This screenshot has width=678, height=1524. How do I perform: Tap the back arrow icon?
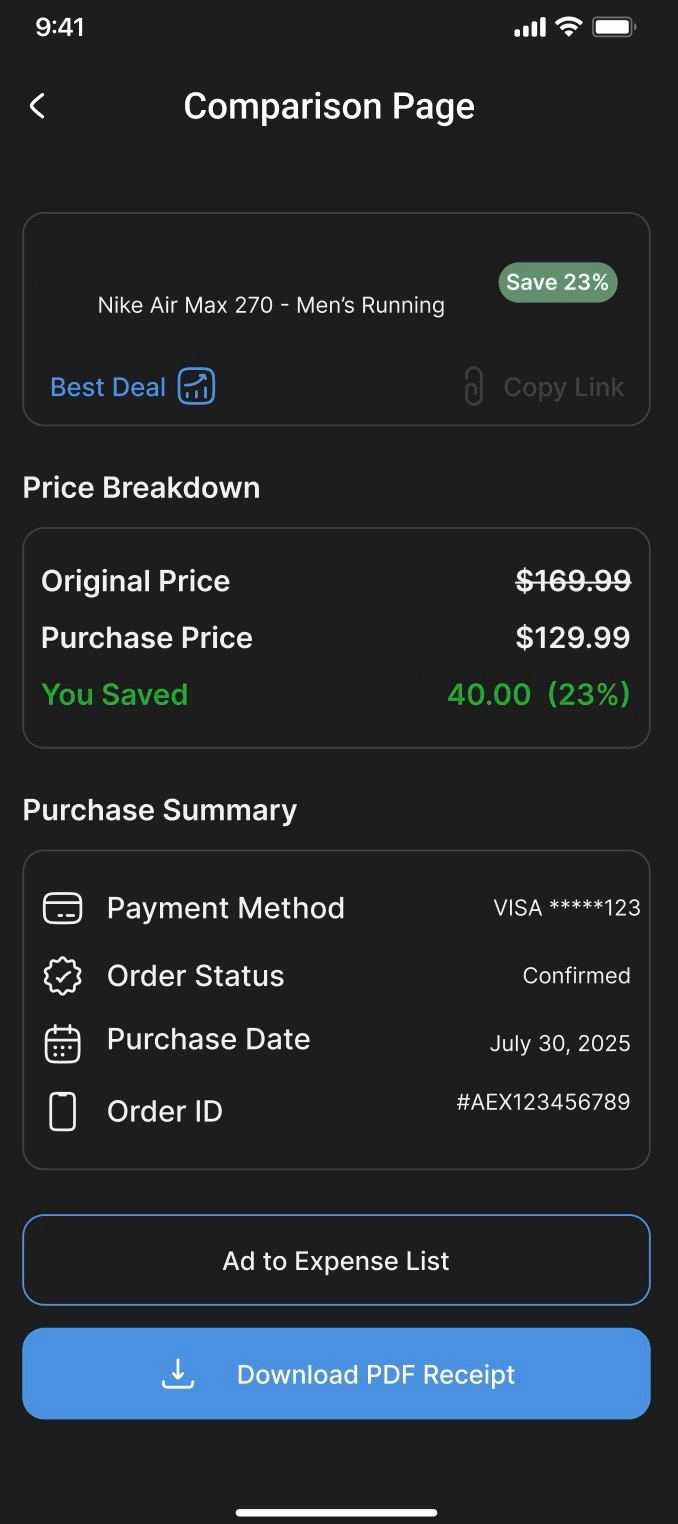click(x=38, y=106)
